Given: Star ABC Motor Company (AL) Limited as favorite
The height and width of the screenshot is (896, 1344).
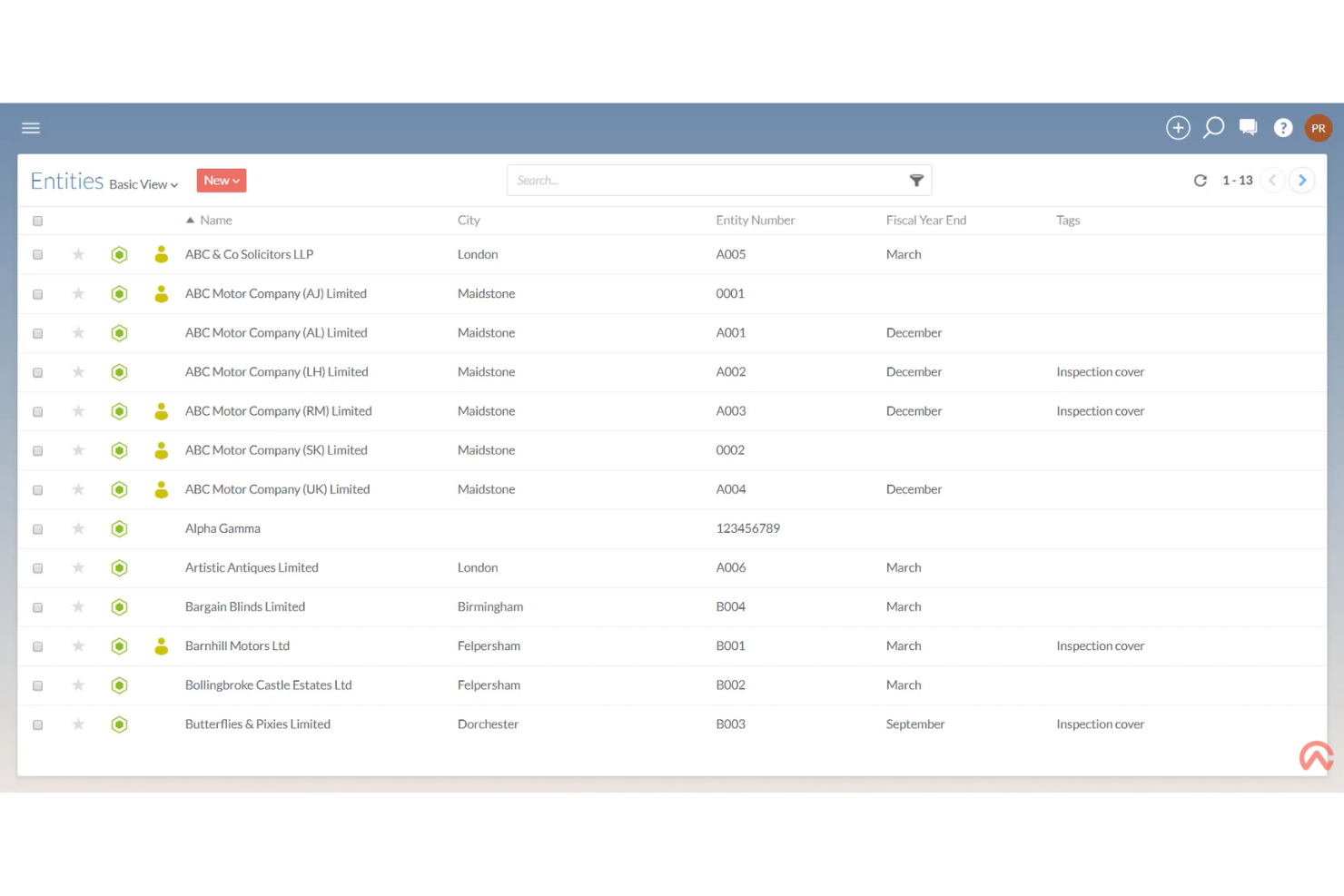Looking at the screenshot, I should [x=78, y=332].
